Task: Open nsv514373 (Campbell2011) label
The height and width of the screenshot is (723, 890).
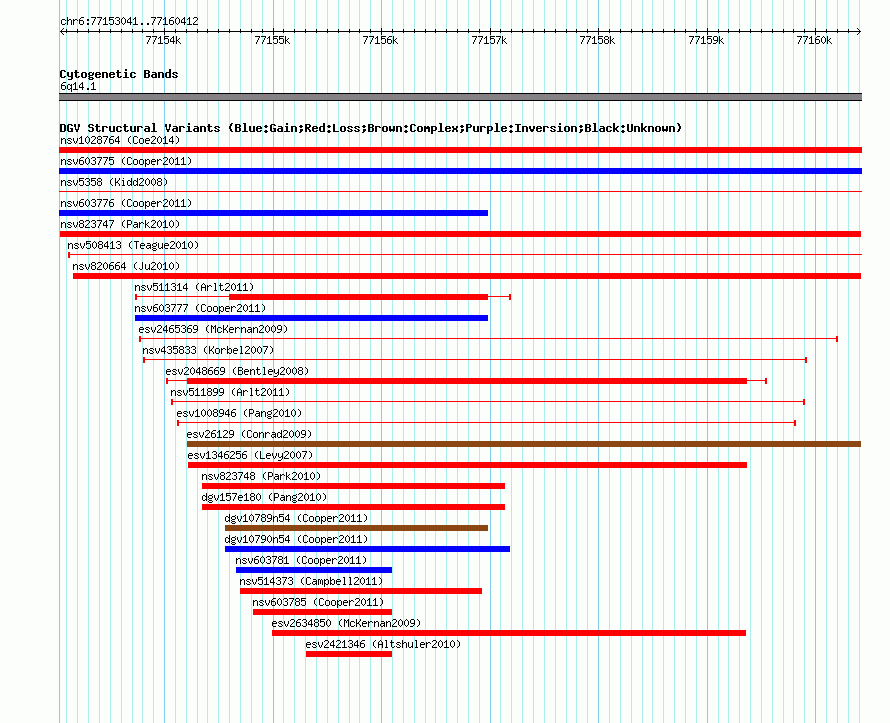Action: coord(311,581)
